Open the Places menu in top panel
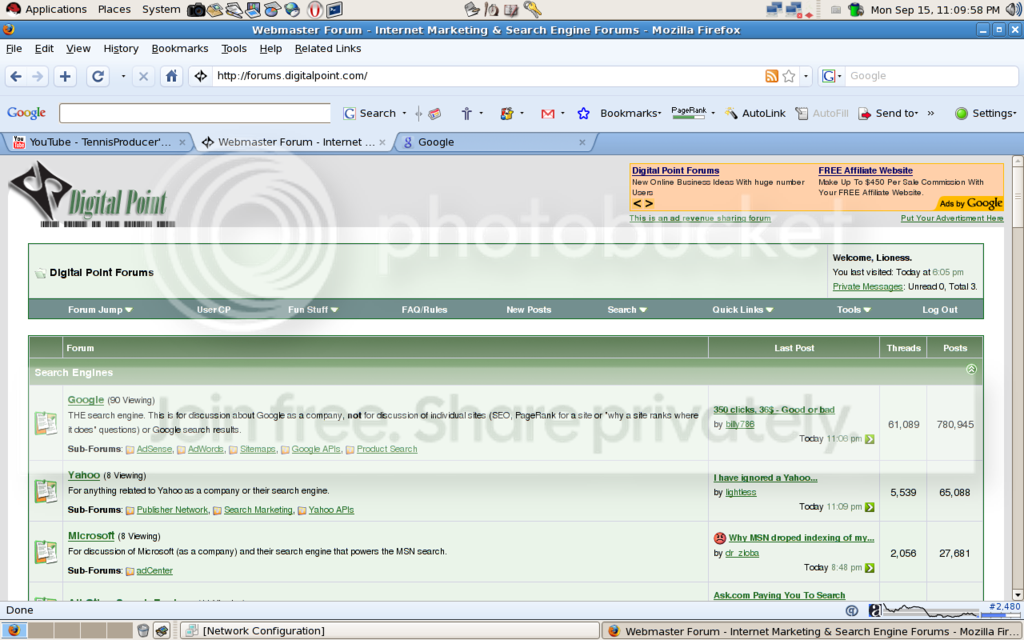Screen dimensions: 1024x640 114,9
